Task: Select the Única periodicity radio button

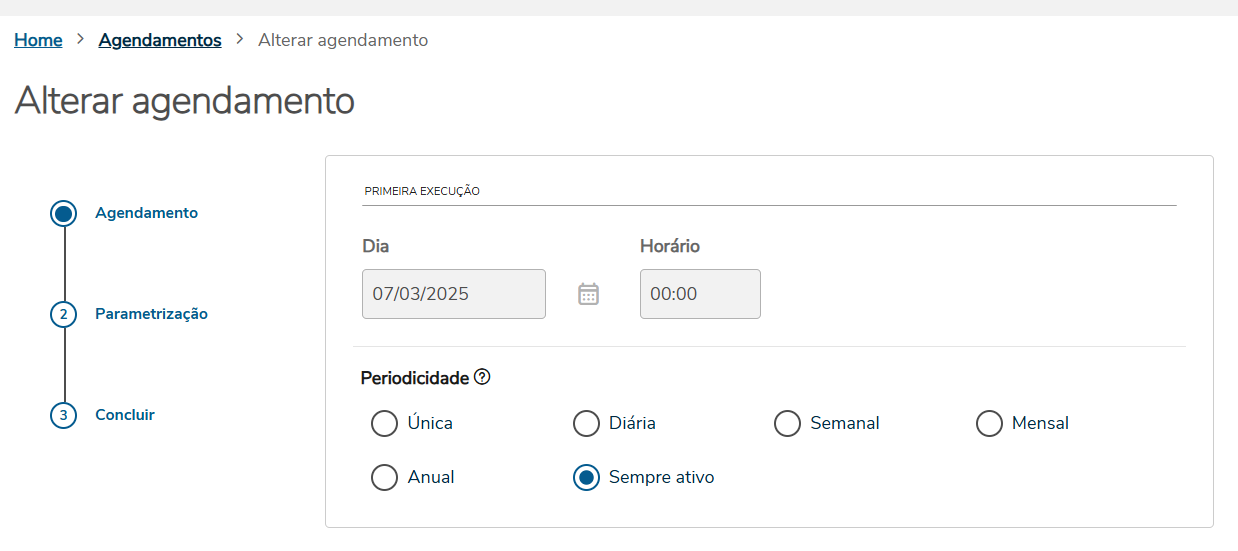Action: tap(384, 424)
